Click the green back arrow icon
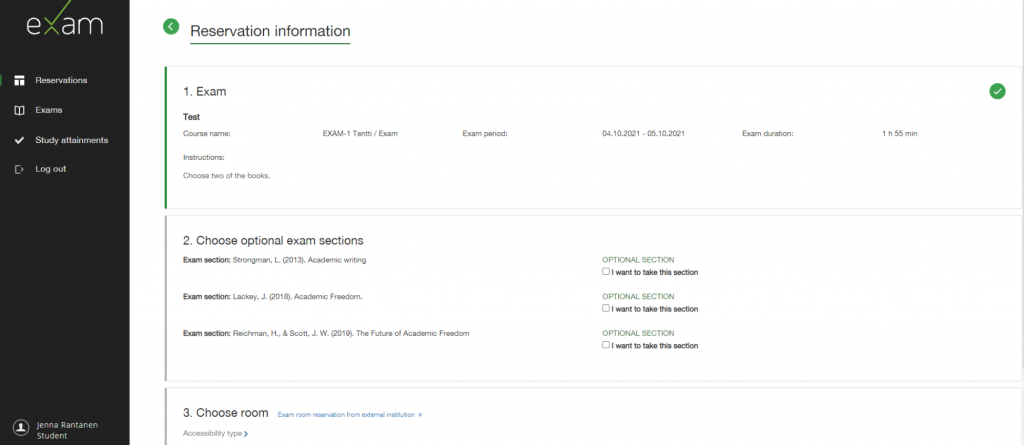 (171, 27)
